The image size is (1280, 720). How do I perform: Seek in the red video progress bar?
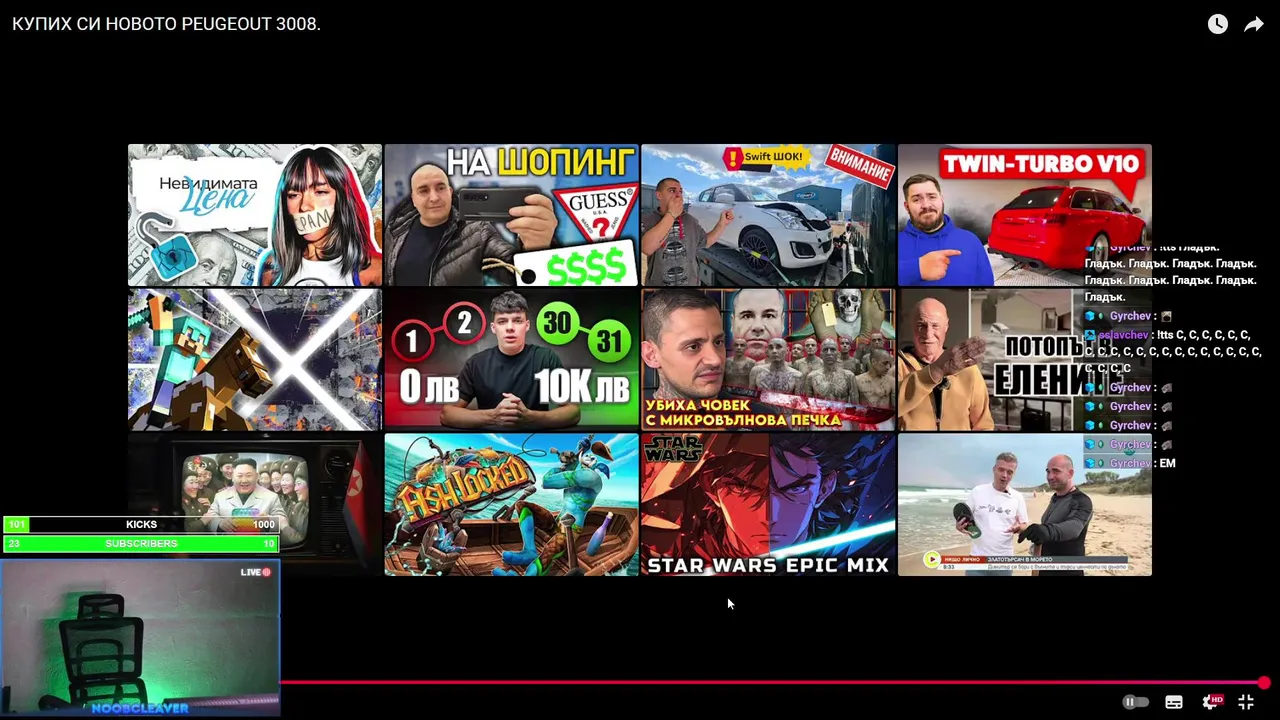pyautogui.click(x=771, y=683)
